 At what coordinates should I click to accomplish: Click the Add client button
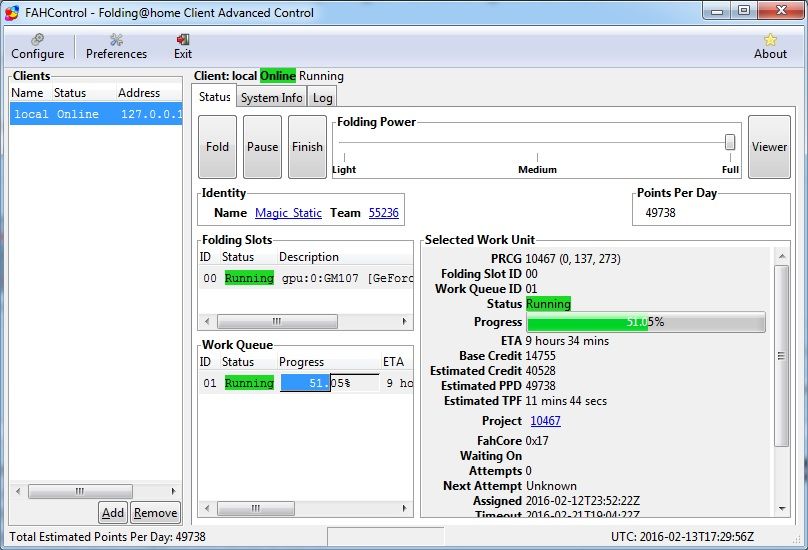[113, 513]
